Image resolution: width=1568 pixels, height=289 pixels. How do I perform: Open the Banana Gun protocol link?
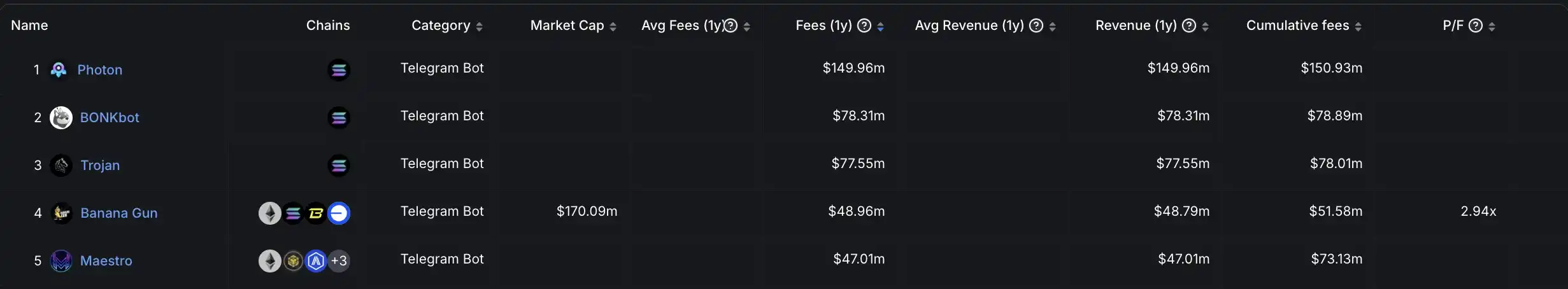coord(119,213)
